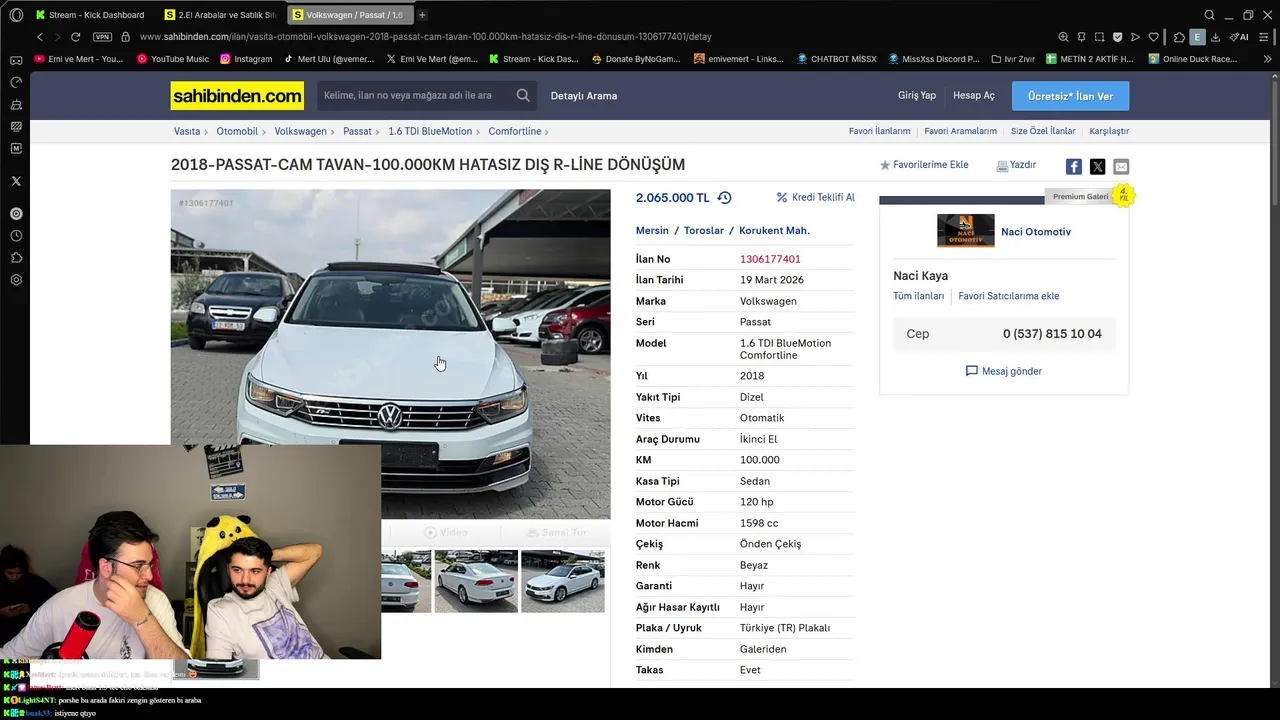Open GX Cleaner sidebar icon

tap(16, 104)
